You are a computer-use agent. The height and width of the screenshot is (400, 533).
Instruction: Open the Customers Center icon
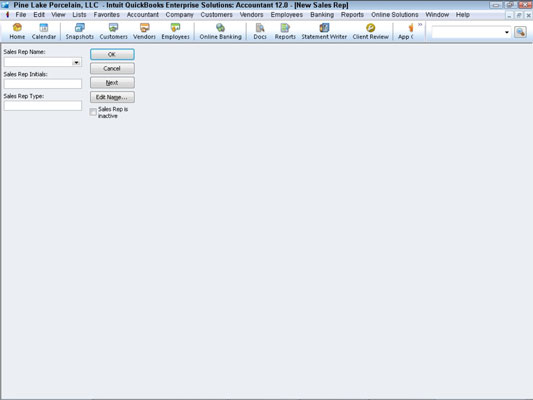[113, 32]
